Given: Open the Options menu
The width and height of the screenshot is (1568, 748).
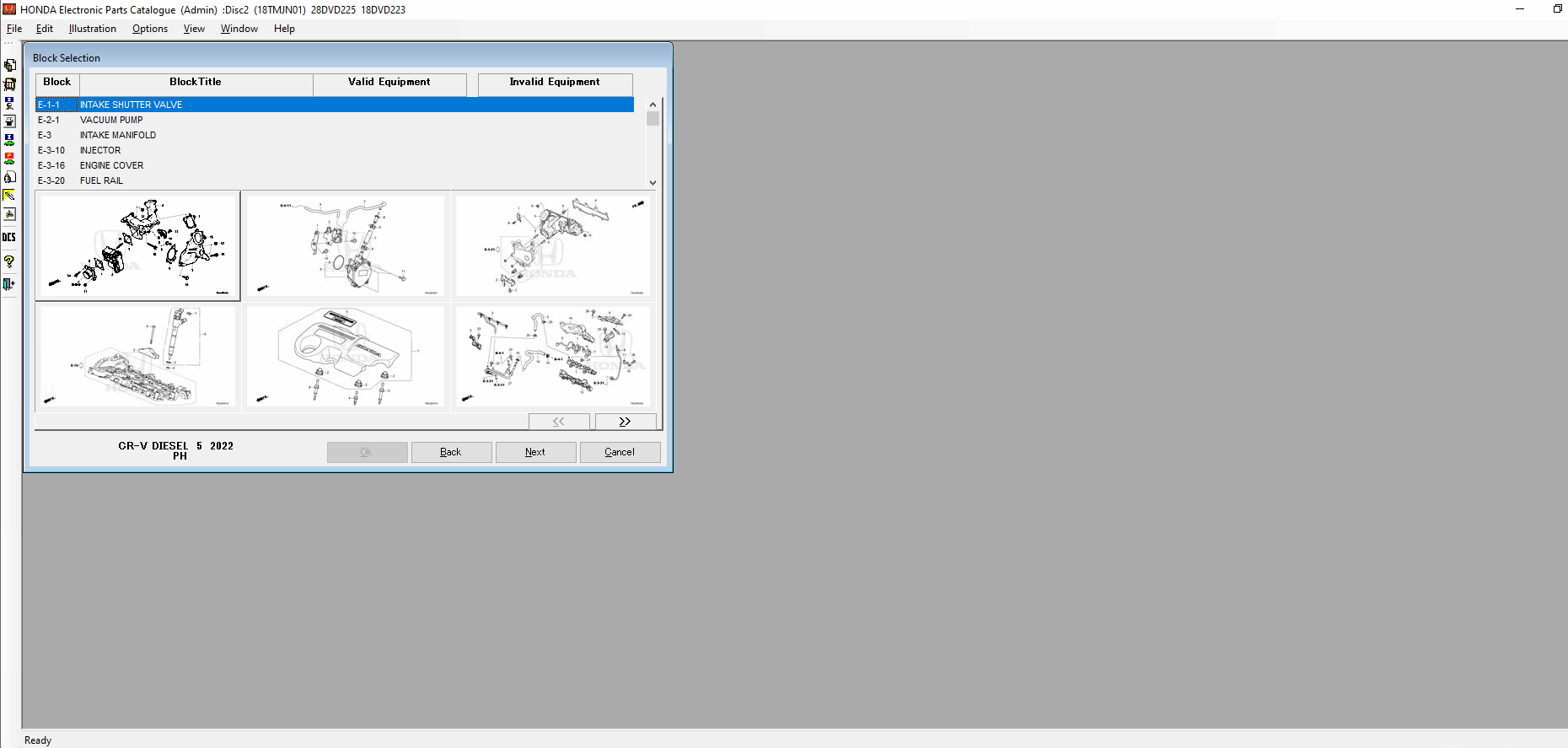Looking at the screenshot, I should tap(150, 29).
